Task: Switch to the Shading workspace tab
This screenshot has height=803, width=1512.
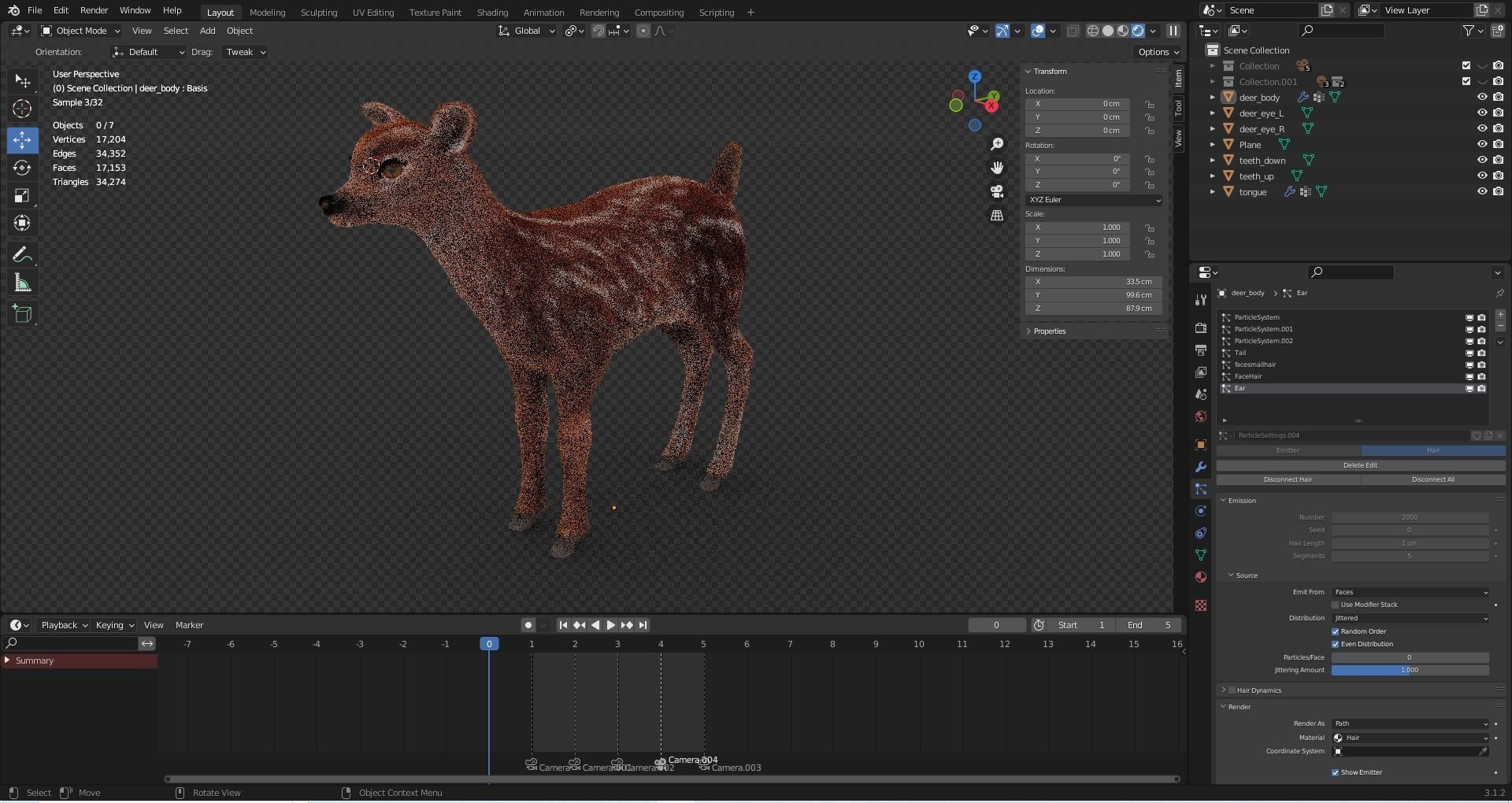Action: coord(492,12)
